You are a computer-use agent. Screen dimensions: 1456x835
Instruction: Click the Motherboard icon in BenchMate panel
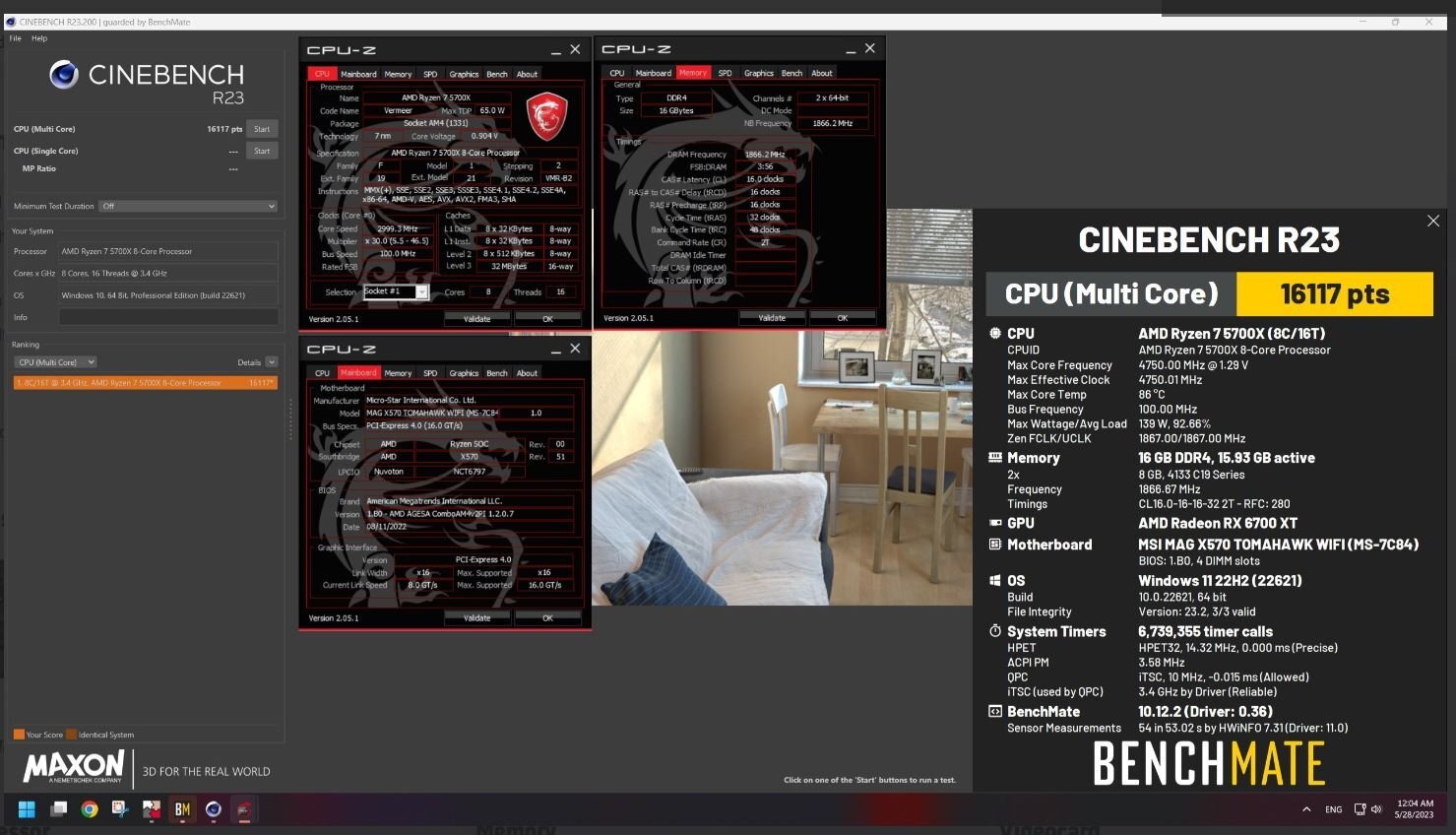click(x=995, y=545)
